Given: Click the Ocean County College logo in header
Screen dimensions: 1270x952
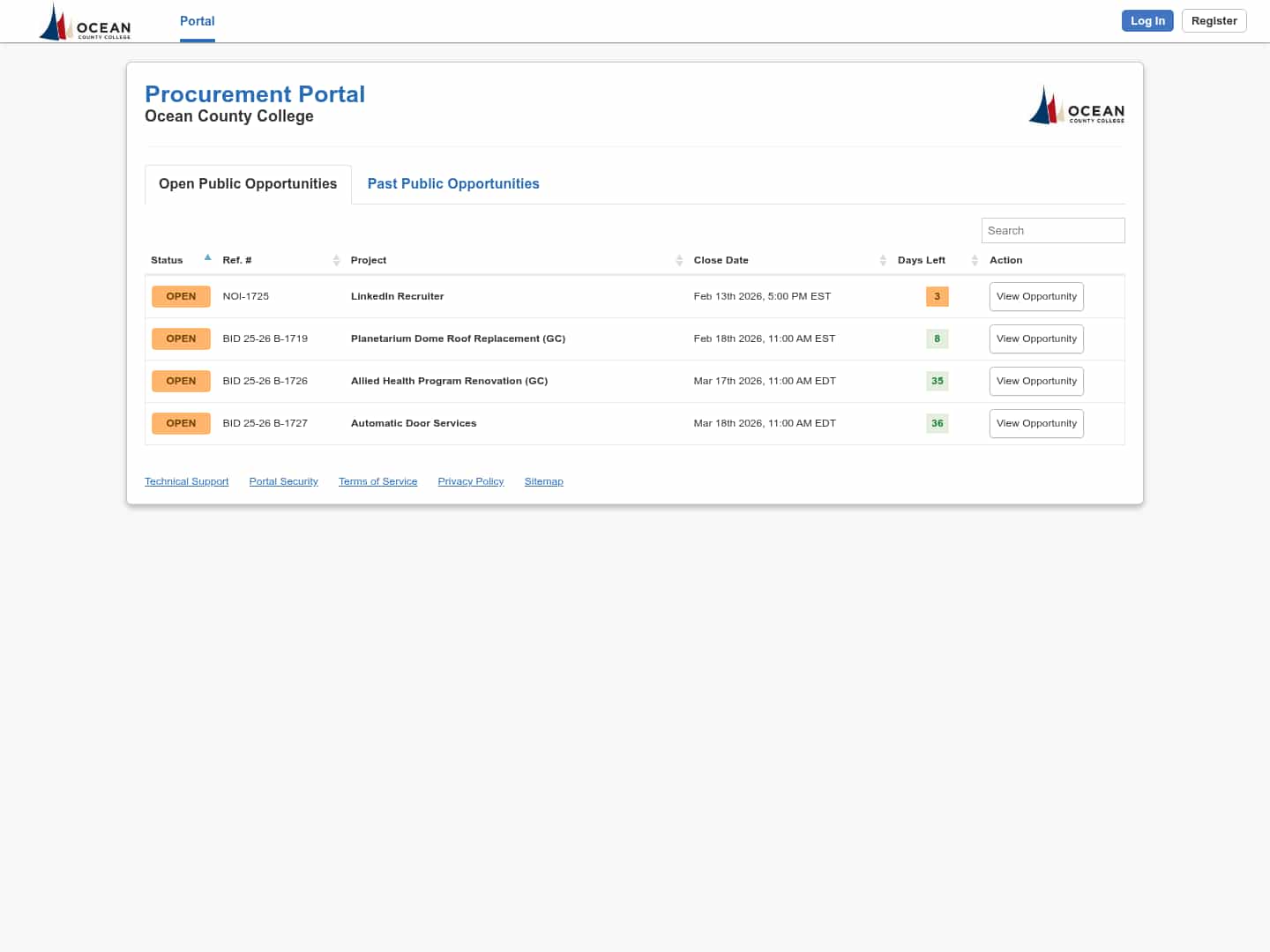Looking at the screenshot, I should 86,22.
